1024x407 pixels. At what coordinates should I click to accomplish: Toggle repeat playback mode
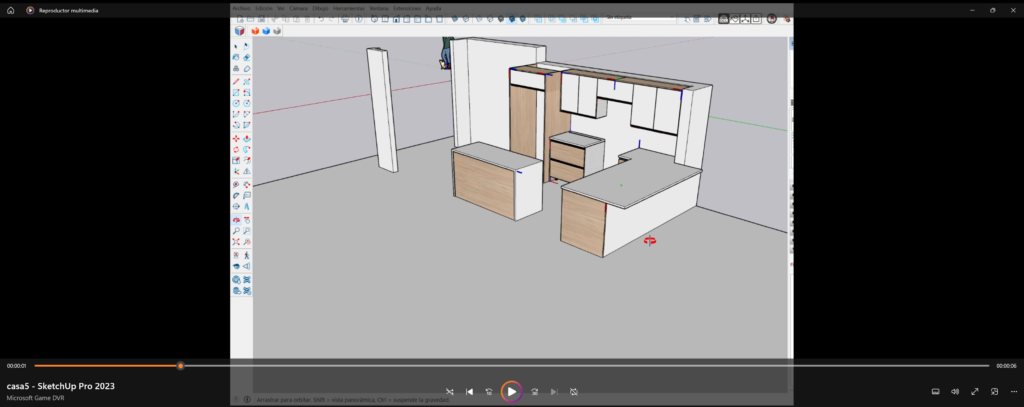(x=574, y=391)
